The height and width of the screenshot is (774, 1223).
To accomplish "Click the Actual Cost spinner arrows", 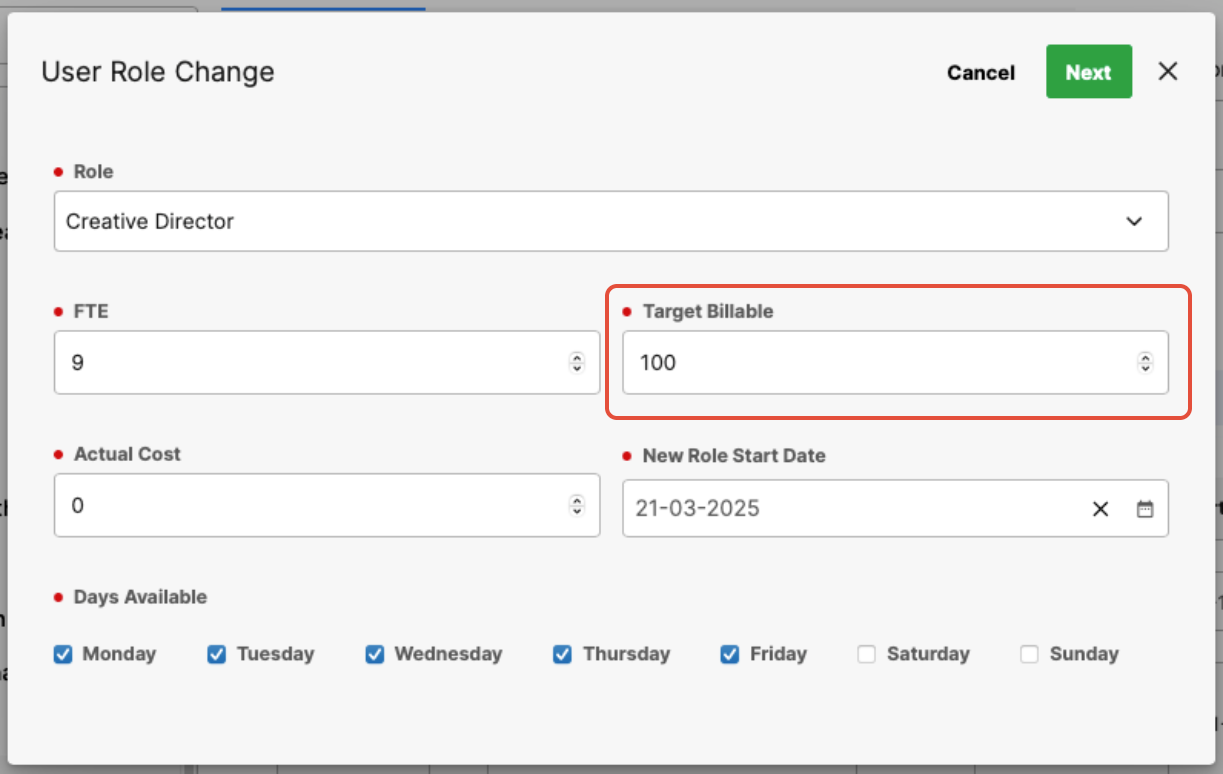I will pyautogui.click(x=577, y=505).
